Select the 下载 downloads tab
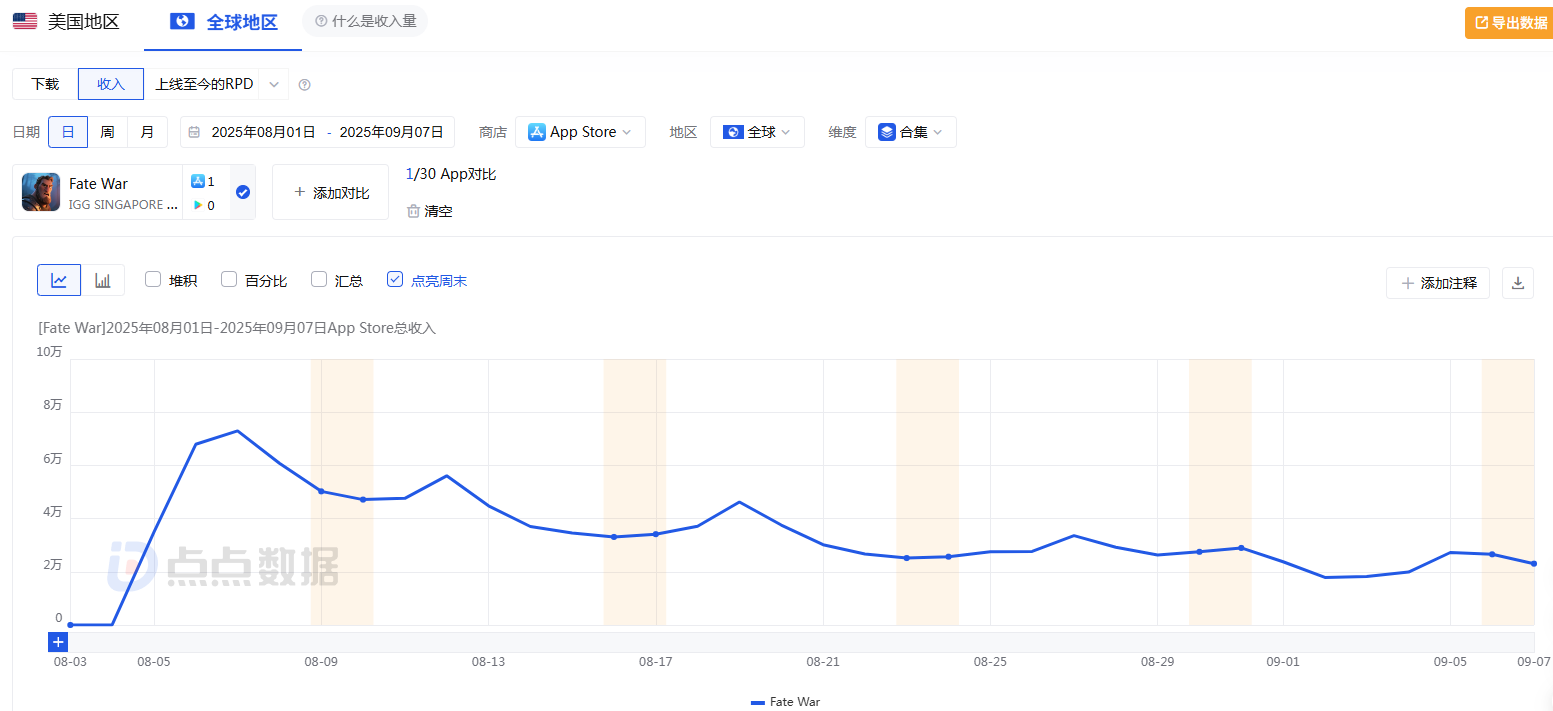Screen dimensions: 1553x711 tap(45, 84)
